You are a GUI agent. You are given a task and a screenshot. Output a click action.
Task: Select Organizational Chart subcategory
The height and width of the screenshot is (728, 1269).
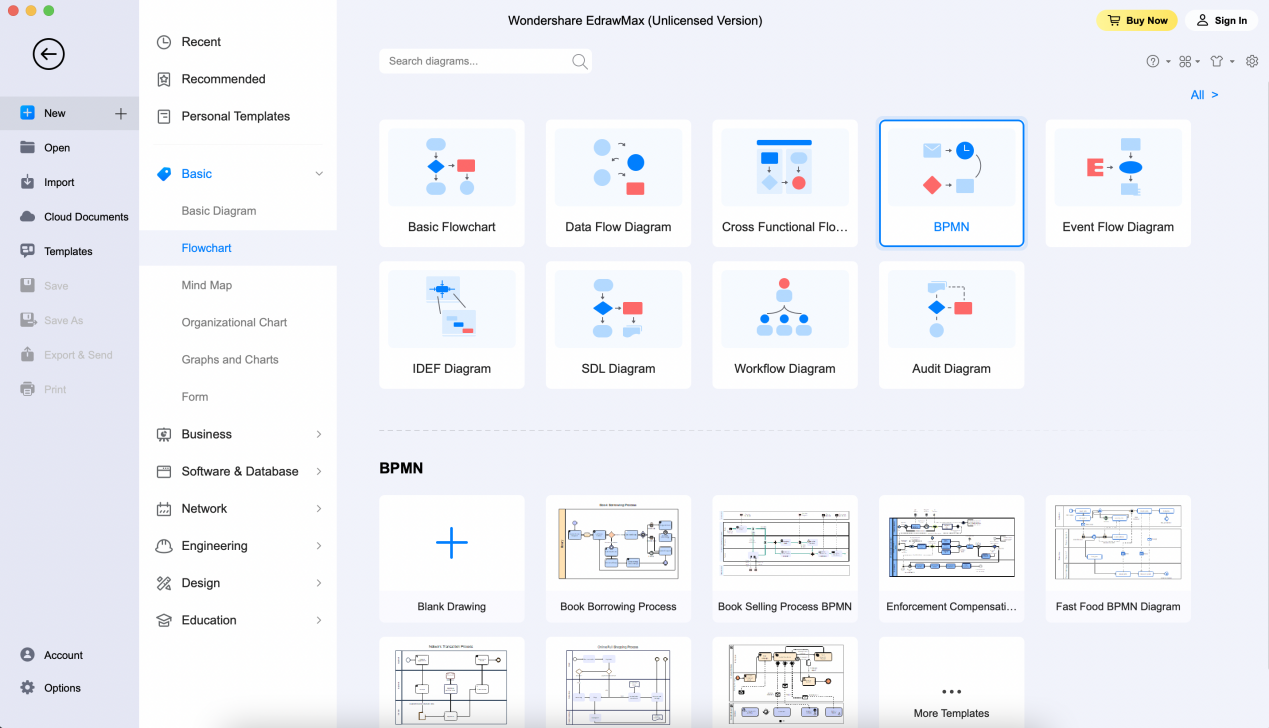(x=234, y=322)
